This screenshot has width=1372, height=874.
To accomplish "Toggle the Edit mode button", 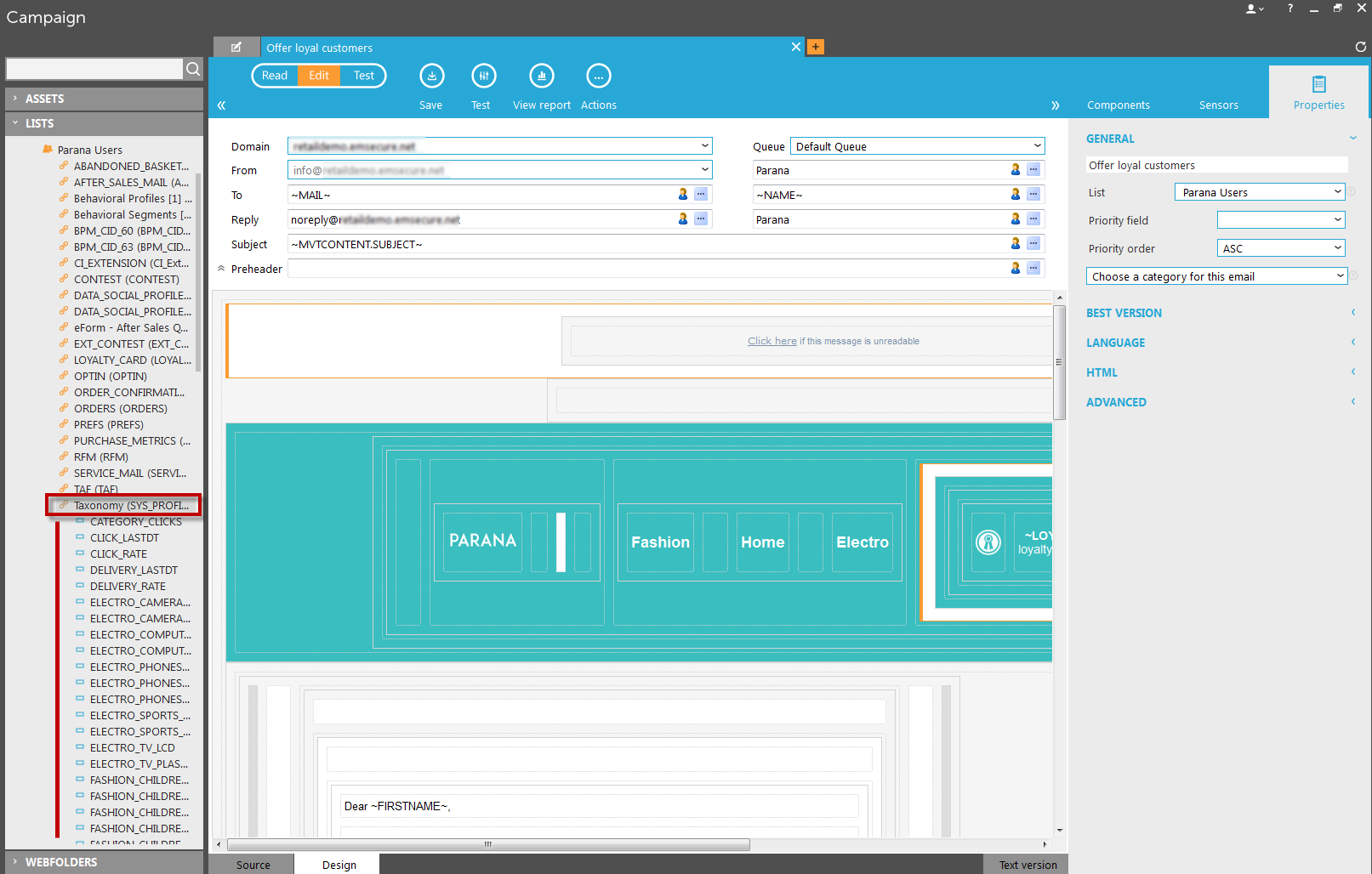I will (x=319, y=76).
